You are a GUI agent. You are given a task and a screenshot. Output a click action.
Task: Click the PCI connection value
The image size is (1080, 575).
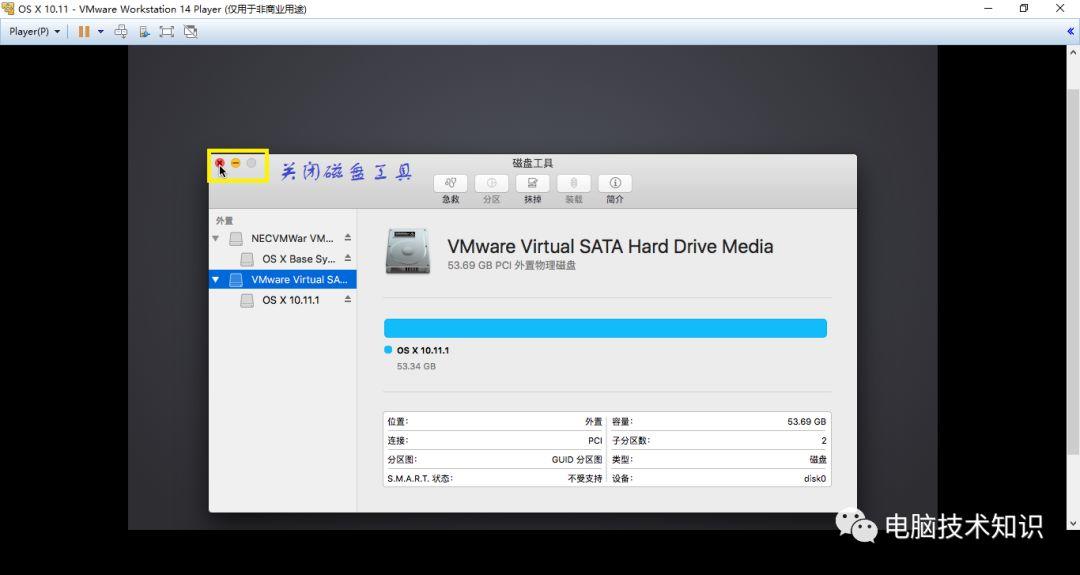595,441
